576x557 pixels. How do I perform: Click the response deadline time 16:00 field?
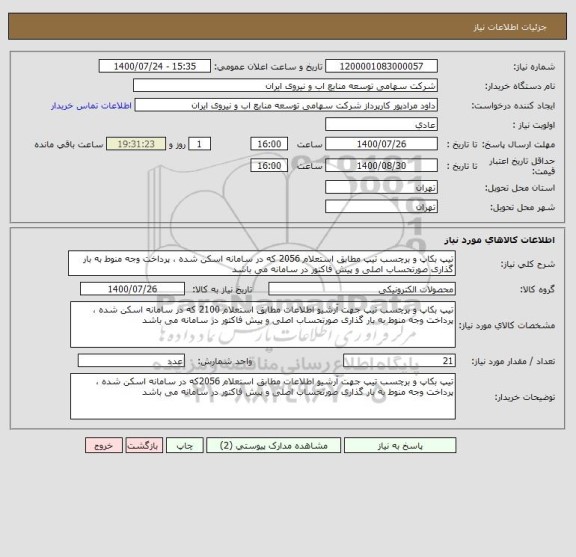[x=269, y=144]
